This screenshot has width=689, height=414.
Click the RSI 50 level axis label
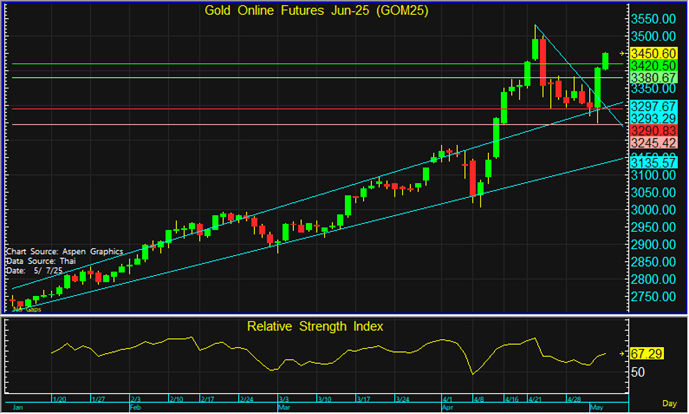(638, 372)
